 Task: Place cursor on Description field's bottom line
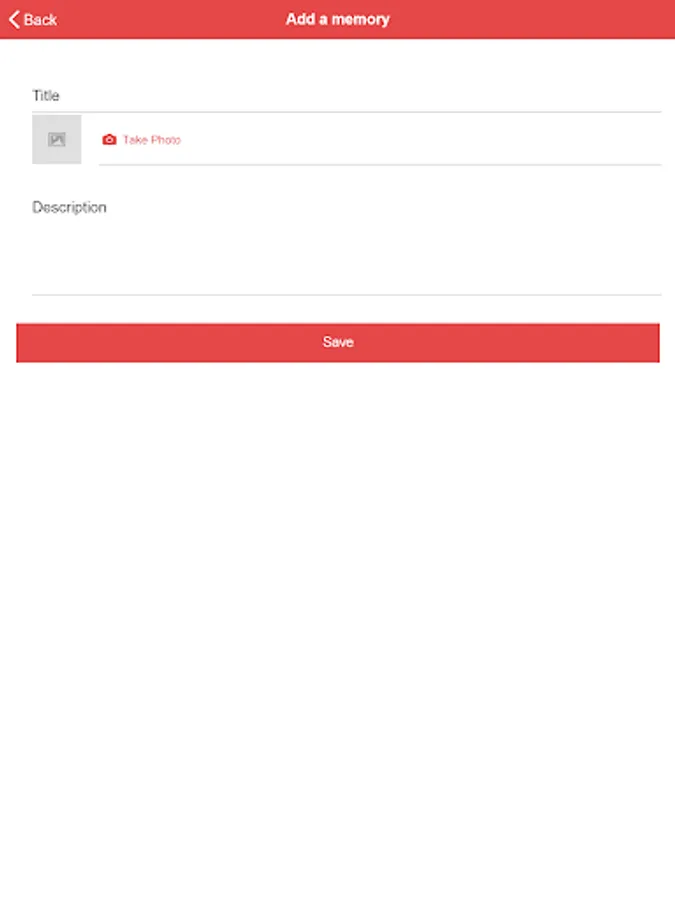(x=347, y=294)
